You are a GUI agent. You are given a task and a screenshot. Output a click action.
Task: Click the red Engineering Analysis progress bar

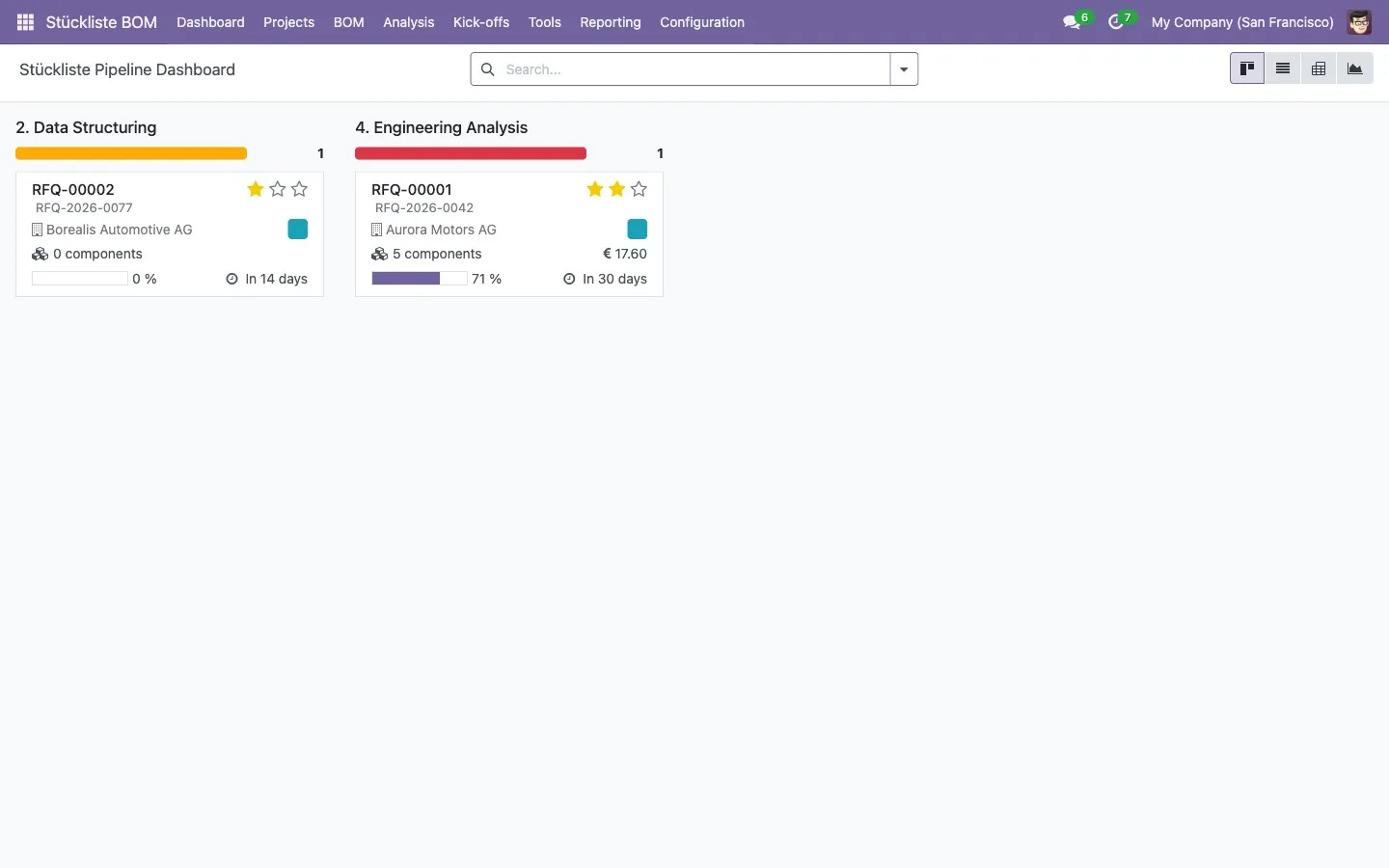[x=471, y=153]
